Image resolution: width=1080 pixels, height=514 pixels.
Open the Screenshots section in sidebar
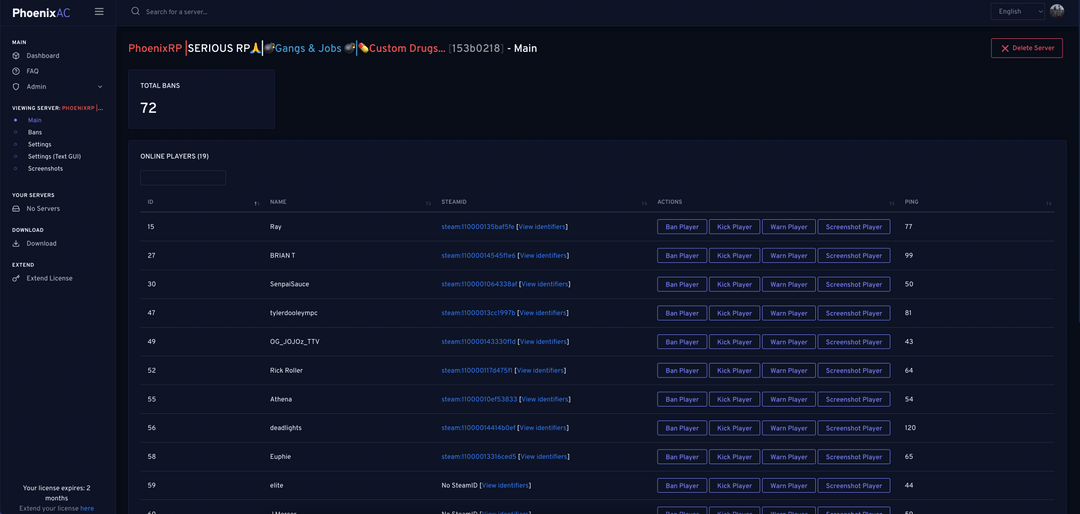tap(45, 168)
